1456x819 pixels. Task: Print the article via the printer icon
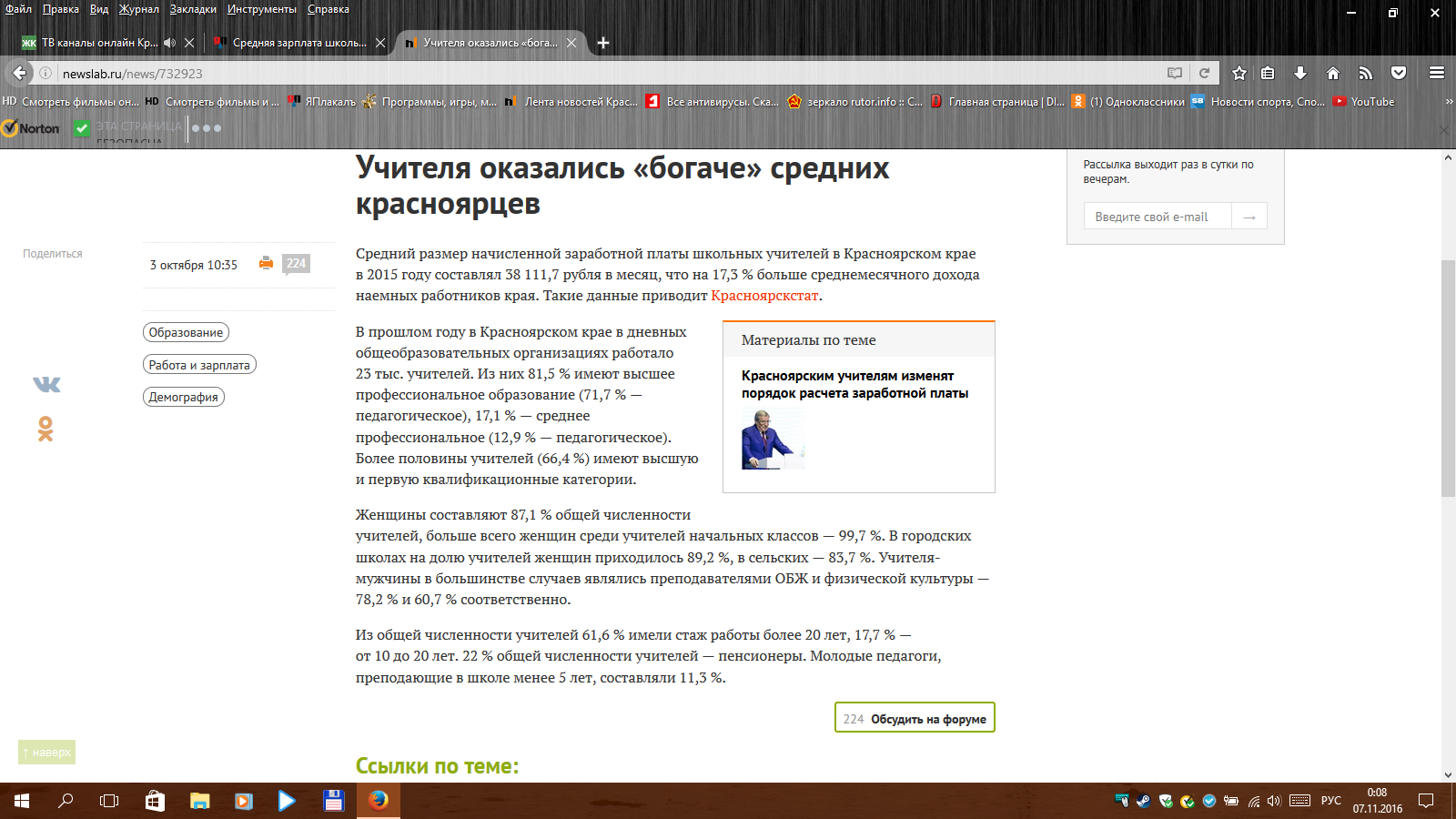(266, 263)
